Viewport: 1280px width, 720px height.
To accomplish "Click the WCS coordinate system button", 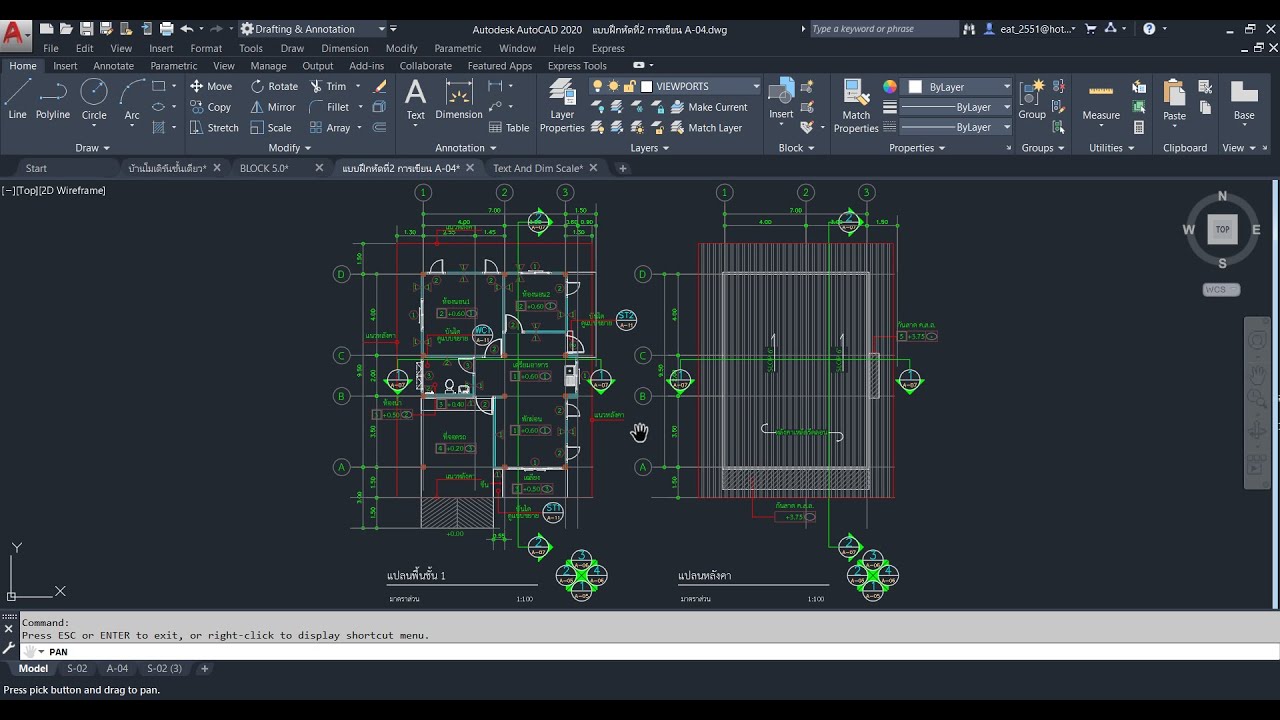I will tap(1221, 290).
